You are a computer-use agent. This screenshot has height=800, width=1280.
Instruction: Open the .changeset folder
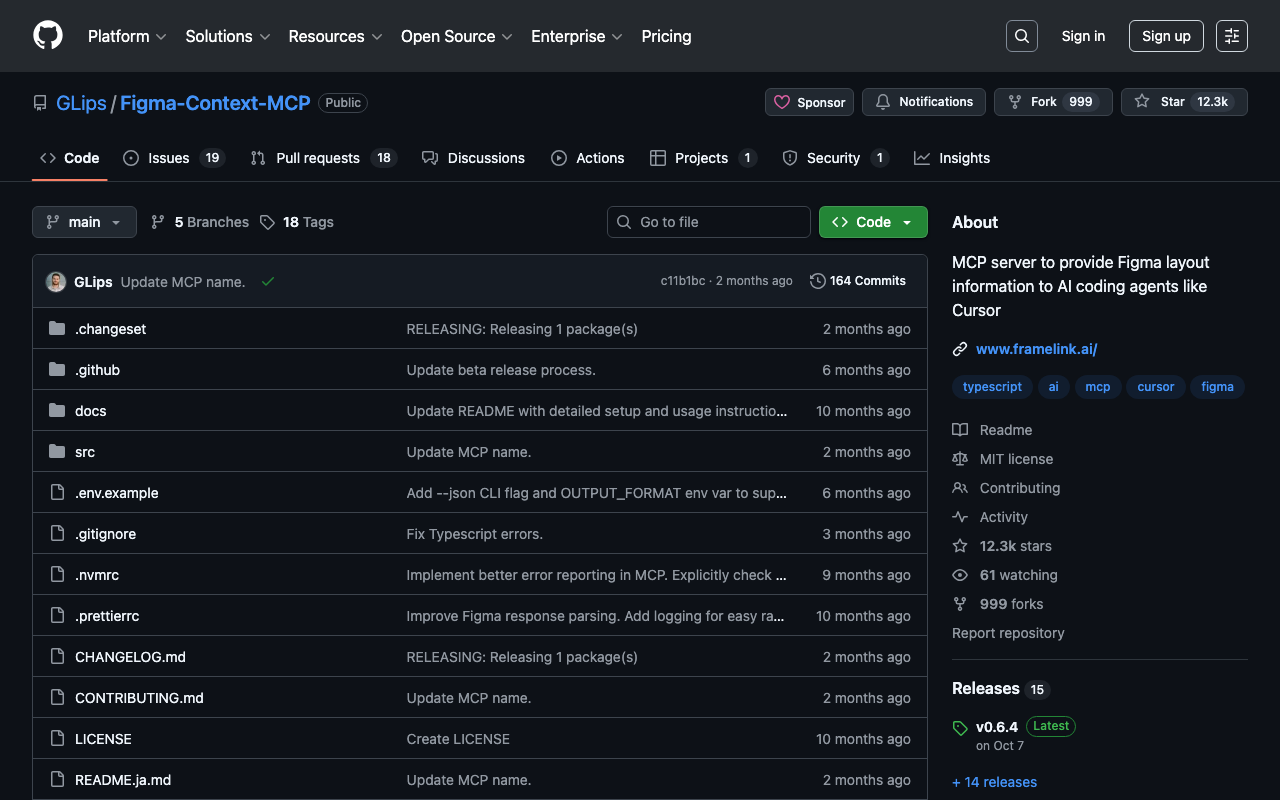111,329
